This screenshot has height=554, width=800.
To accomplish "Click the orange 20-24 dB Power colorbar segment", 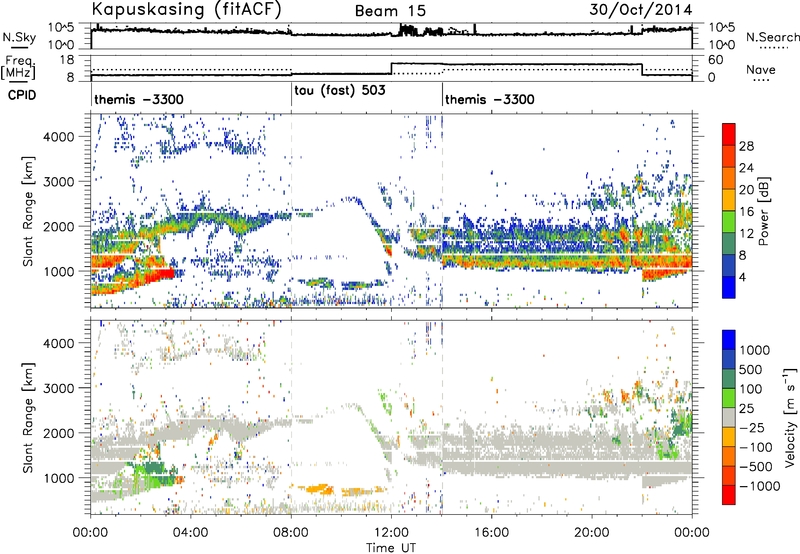I will pos(729,178).
